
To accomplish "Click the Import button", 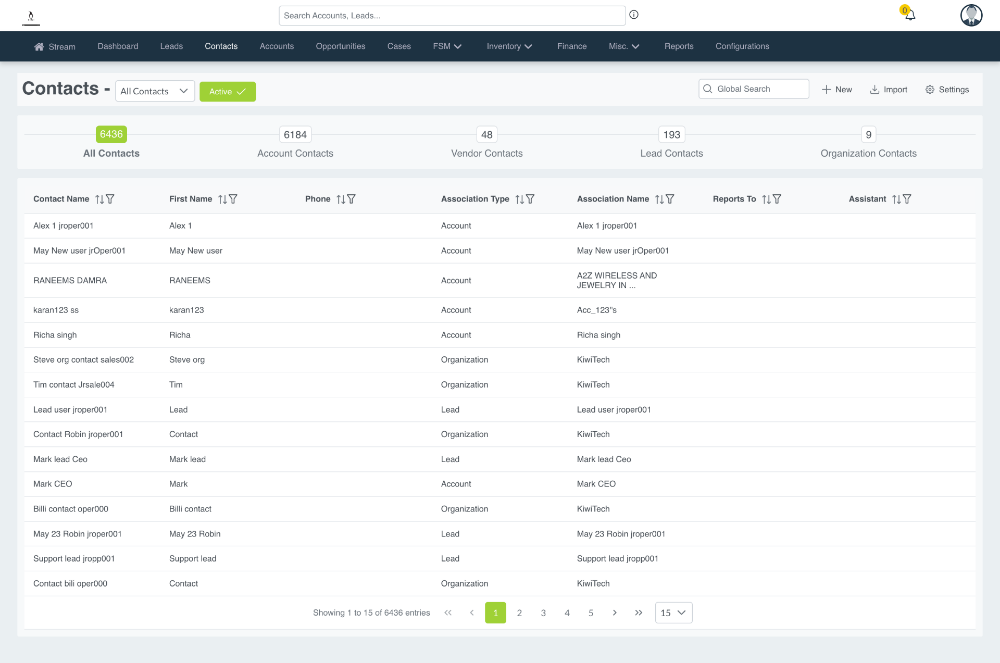I will click(x=888, y=90).
